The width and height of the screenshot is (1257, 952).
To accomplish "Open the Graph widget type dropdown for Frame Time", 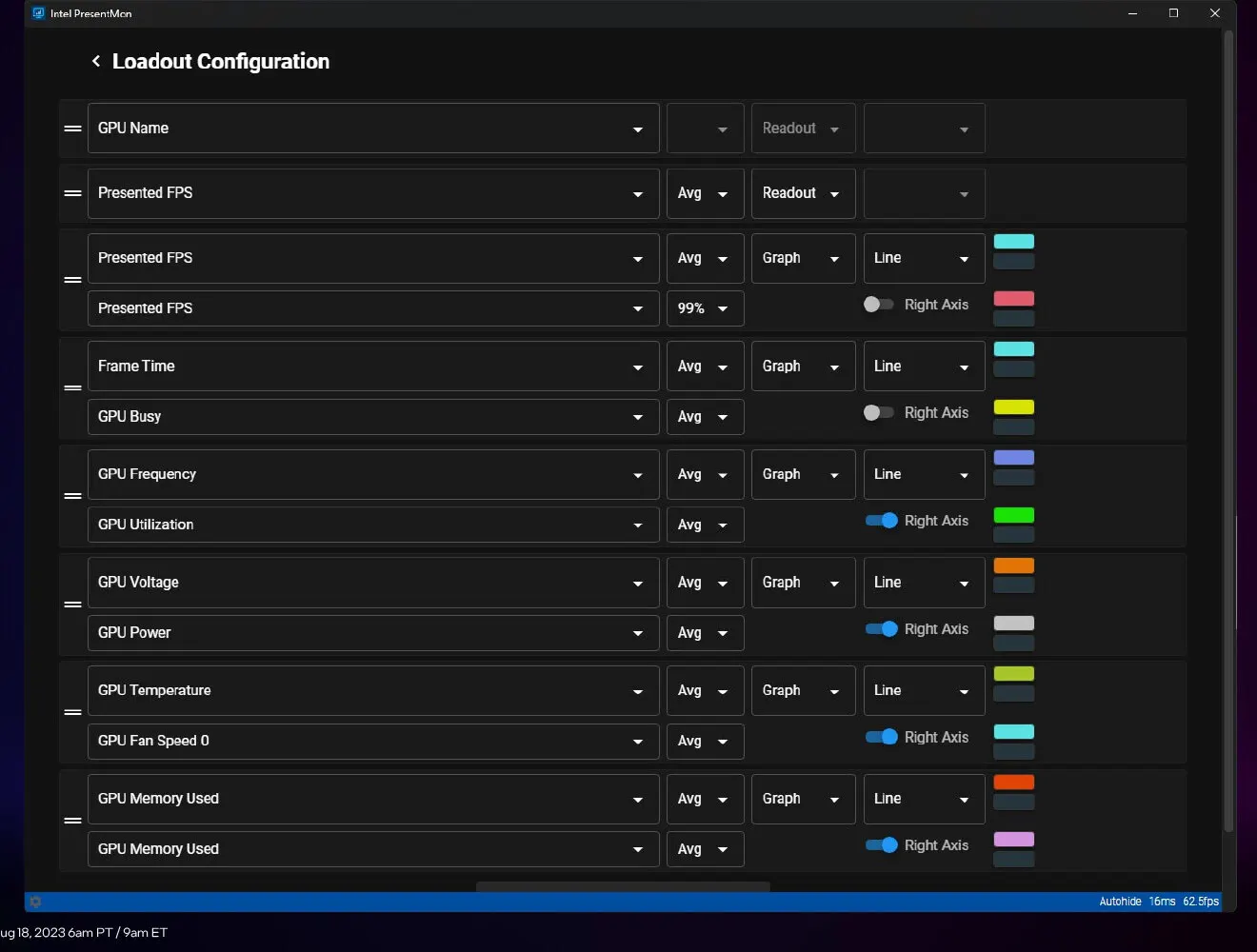I will click(802, 367).
